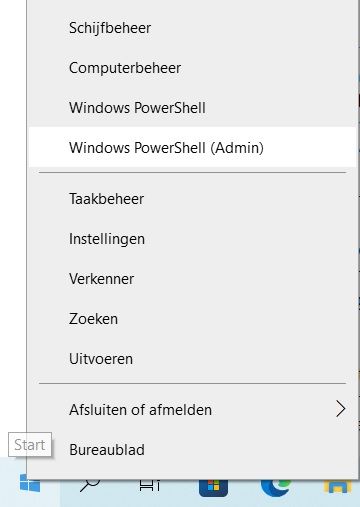Click the Windows Start logo icon
This screenshot has width=360, height=507.
pyautogui.click(x=30, y=483)
